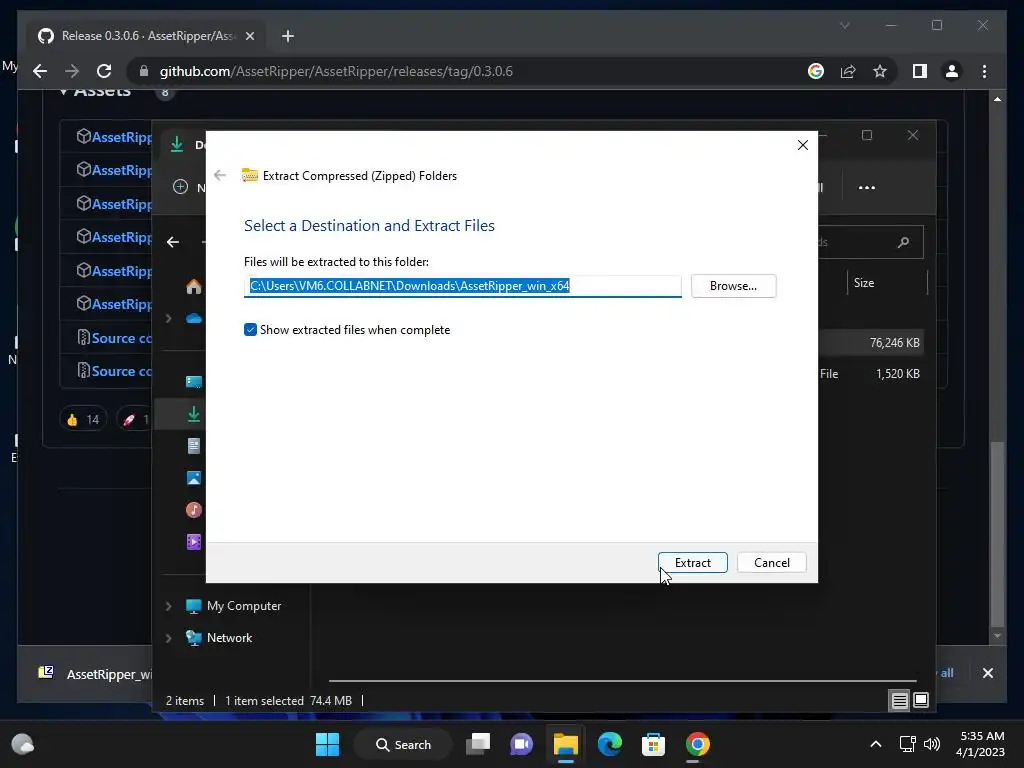Click AssetRipper download item in downloads bar

(95, 674)
